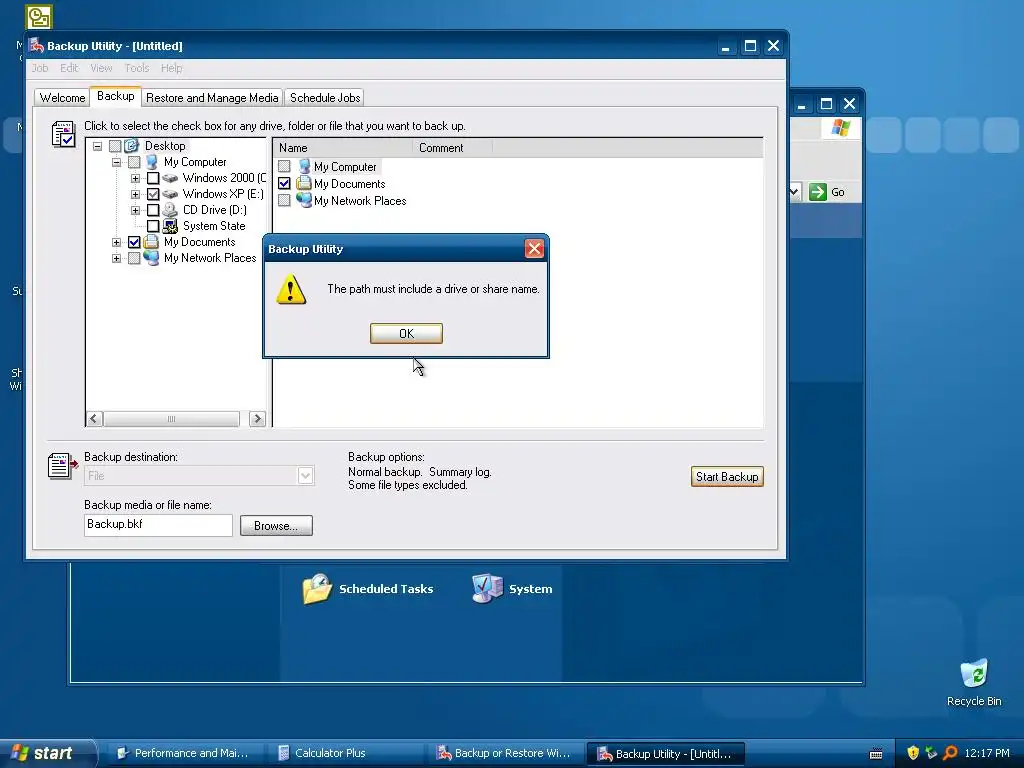
Task: Expand the My Network Places tree node
Action: (x=116, y=258)
